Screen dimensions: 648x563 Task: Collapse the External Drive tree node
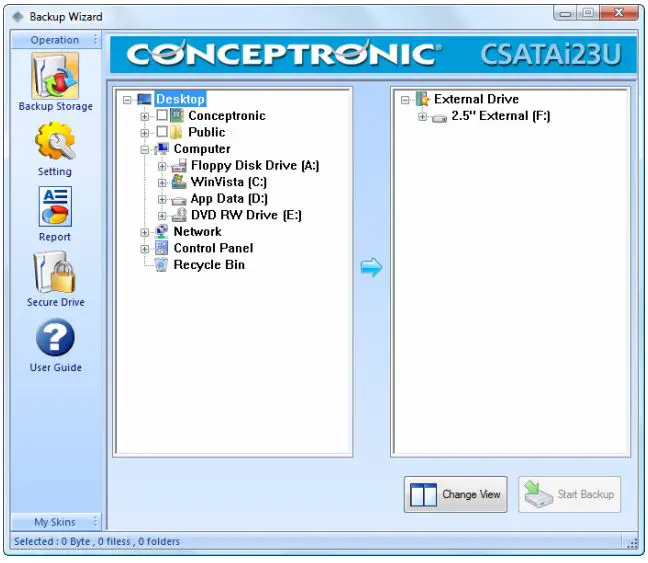pyautogui.click(x=405, y=100)
